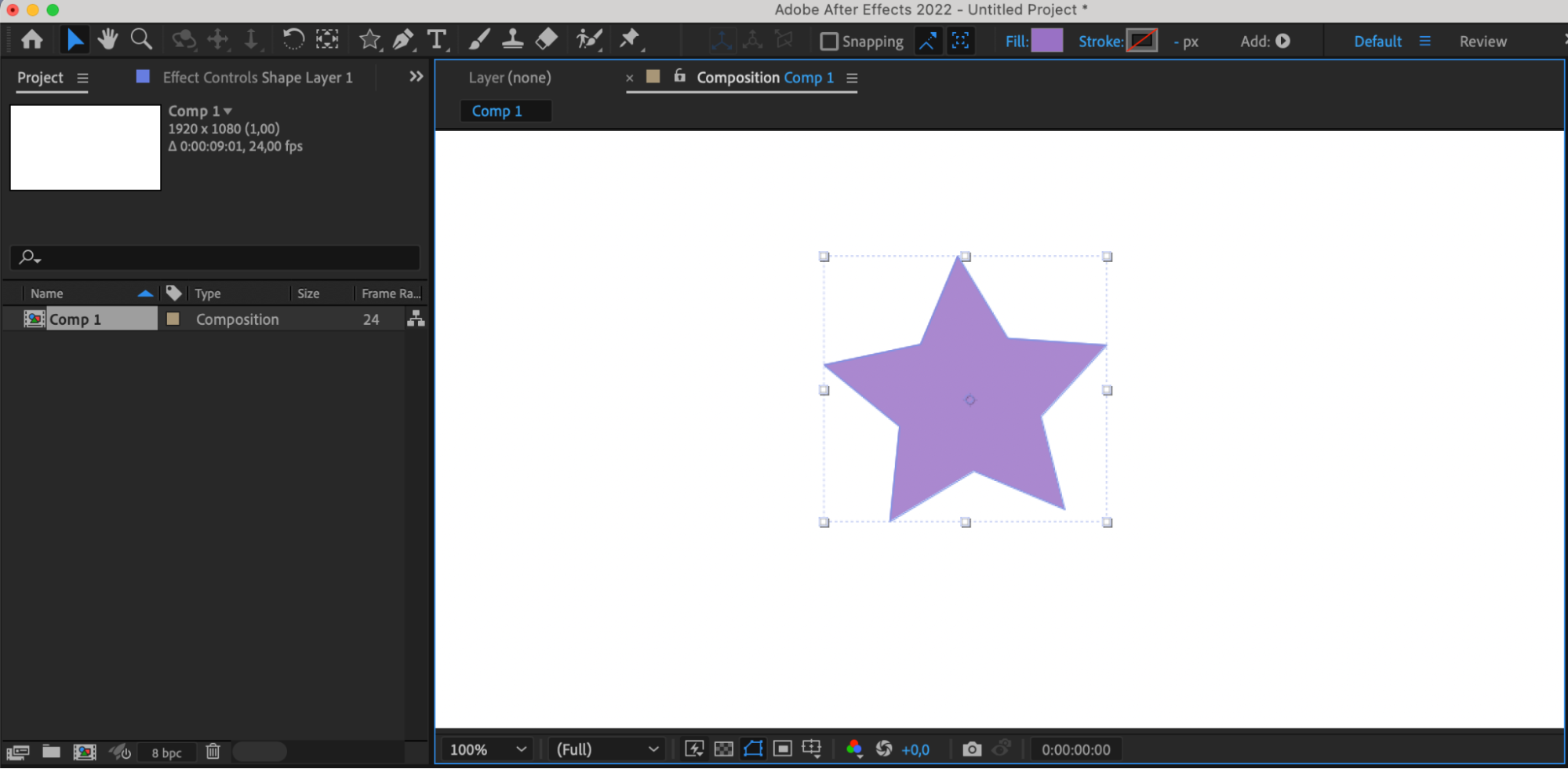Image resolution: width=1568 pixels, height=769 pixels.
Task: Select the Dolly camera tool
Action: point(251,39)
